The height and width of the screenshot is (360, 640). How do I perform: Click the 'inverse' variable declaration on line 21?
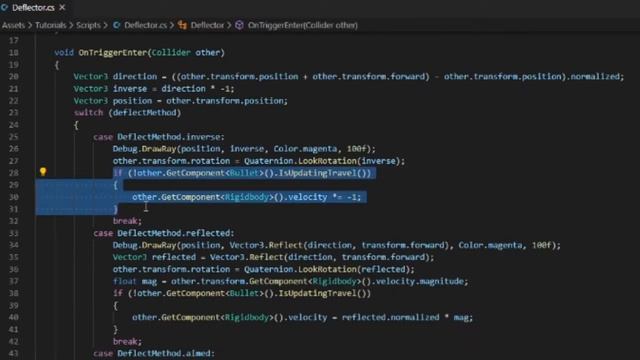coord(129,89)
